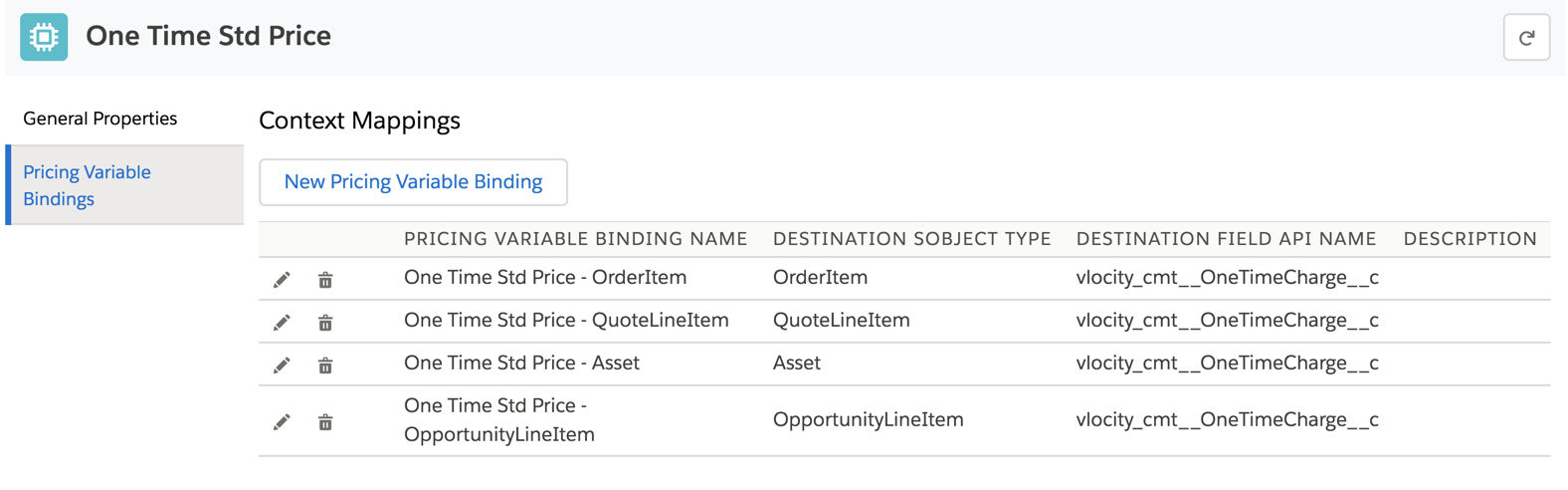Click the Pricing Variable Binding Name column header
The image size is (1568, 490).
[x=575, y=239]
